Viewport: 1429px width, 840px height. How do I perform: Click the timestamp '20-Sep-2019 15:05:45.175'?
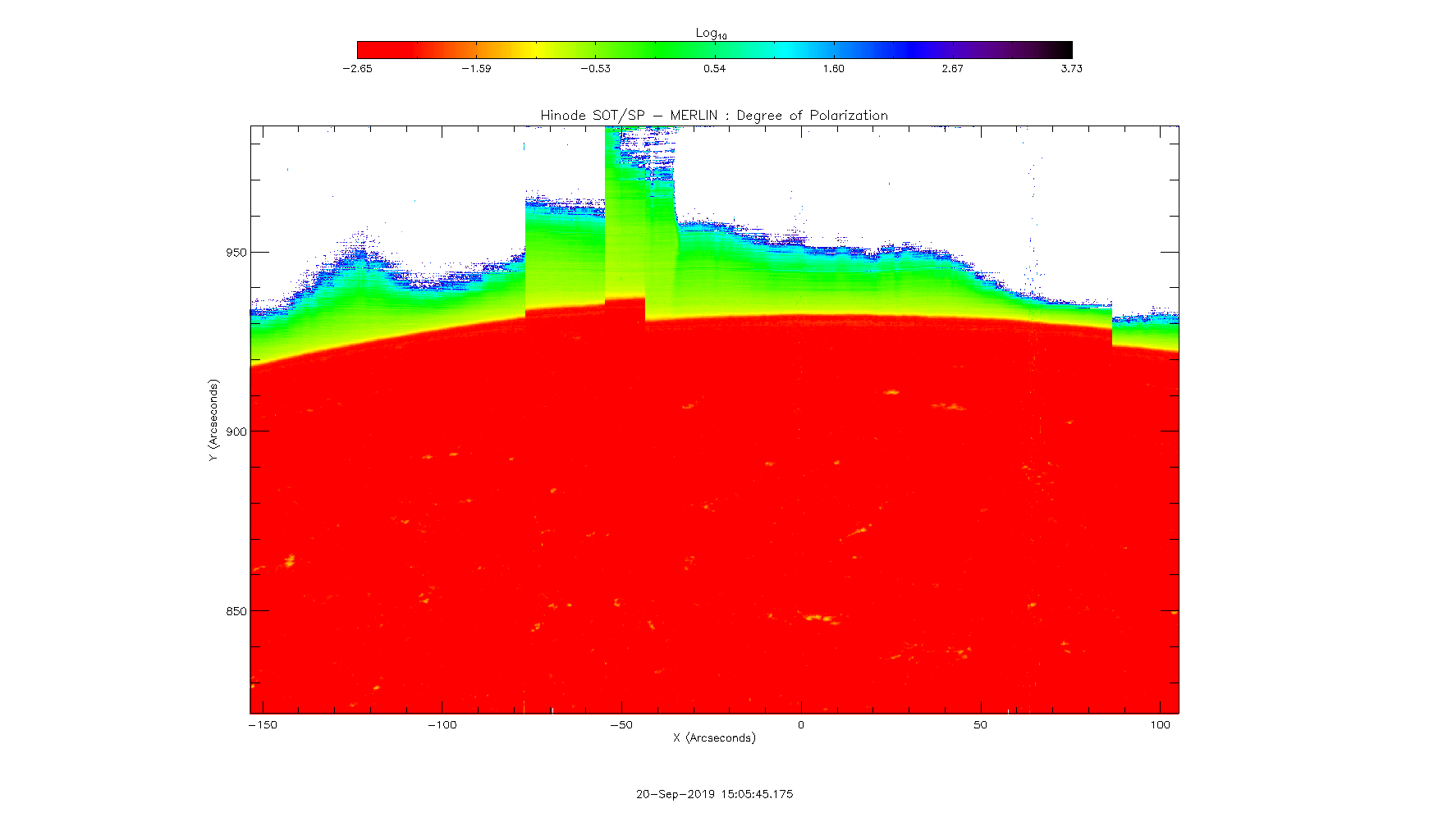tap(714, 794)
